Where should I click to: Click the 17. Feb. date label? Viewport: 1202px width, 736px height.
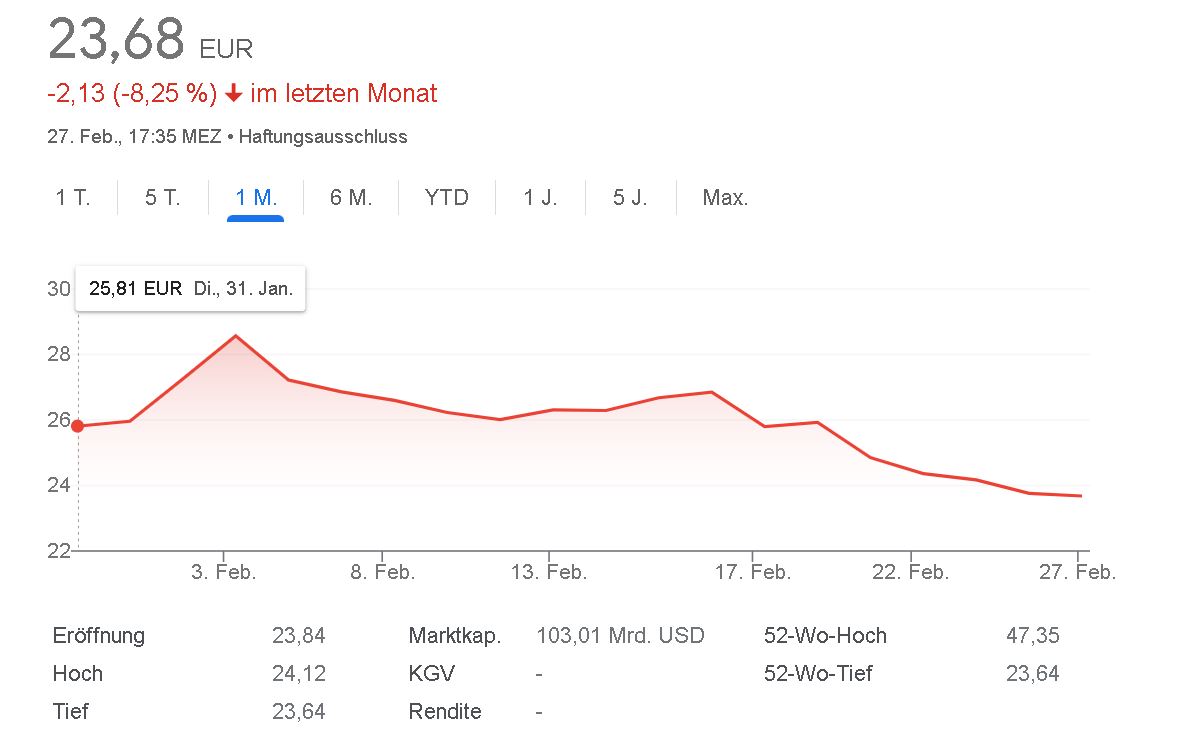click(753, 573)
